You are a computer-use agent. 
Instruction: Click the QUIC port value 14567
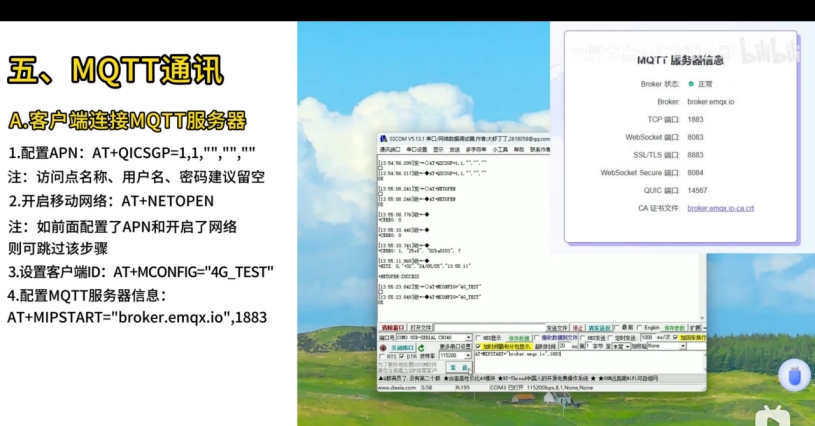[697, 190]
